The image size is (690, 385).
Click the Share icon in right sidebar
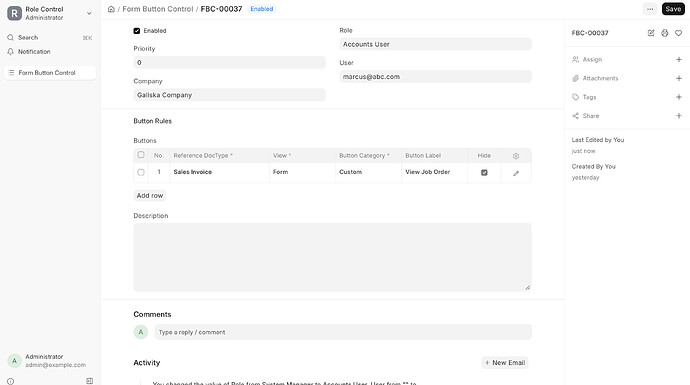(575, 116)
